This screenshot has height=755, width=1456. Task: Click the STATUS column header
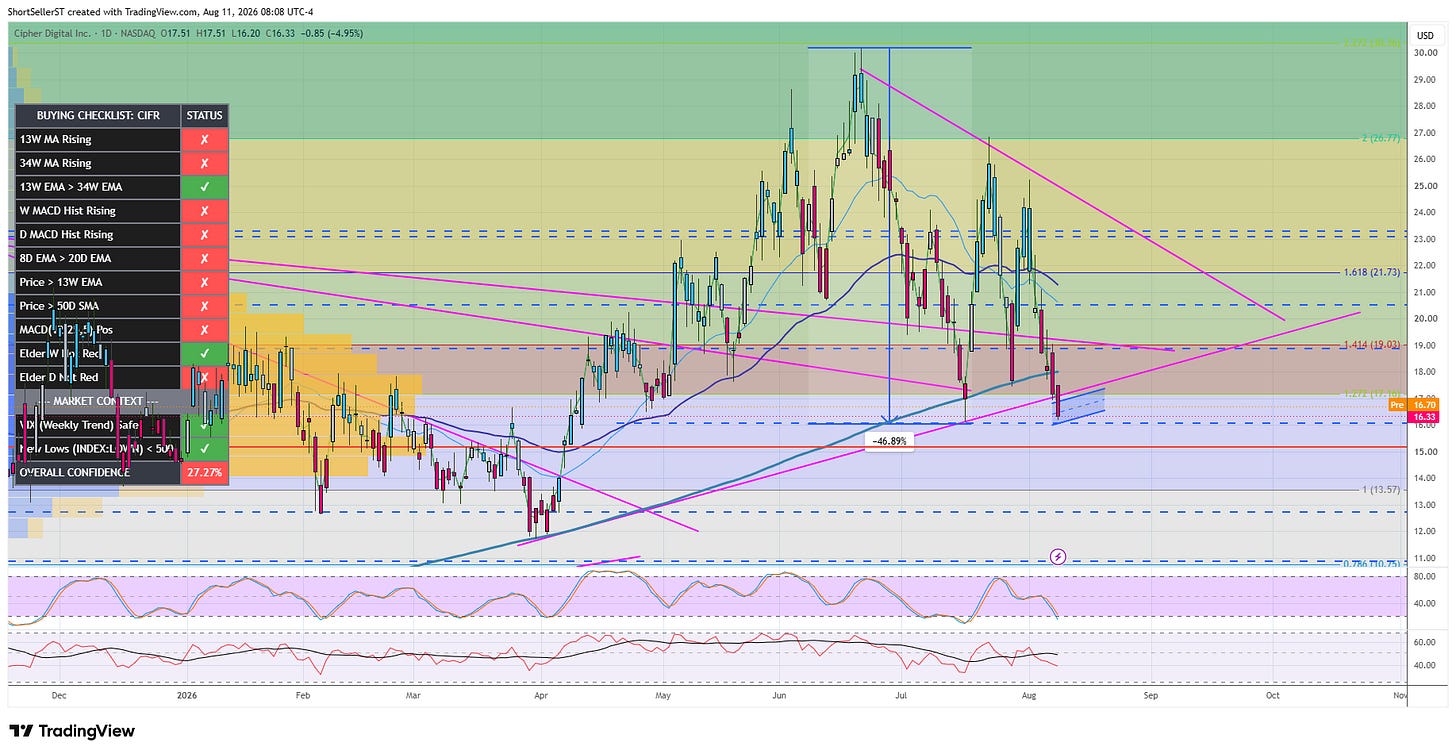(x=205, y=115)
